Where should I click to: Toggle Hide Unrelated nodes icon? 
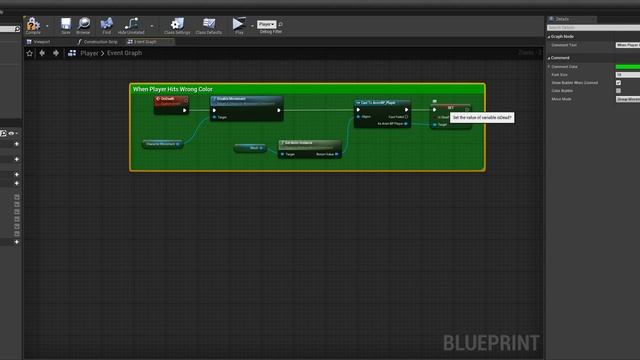(x=131, y=24)
